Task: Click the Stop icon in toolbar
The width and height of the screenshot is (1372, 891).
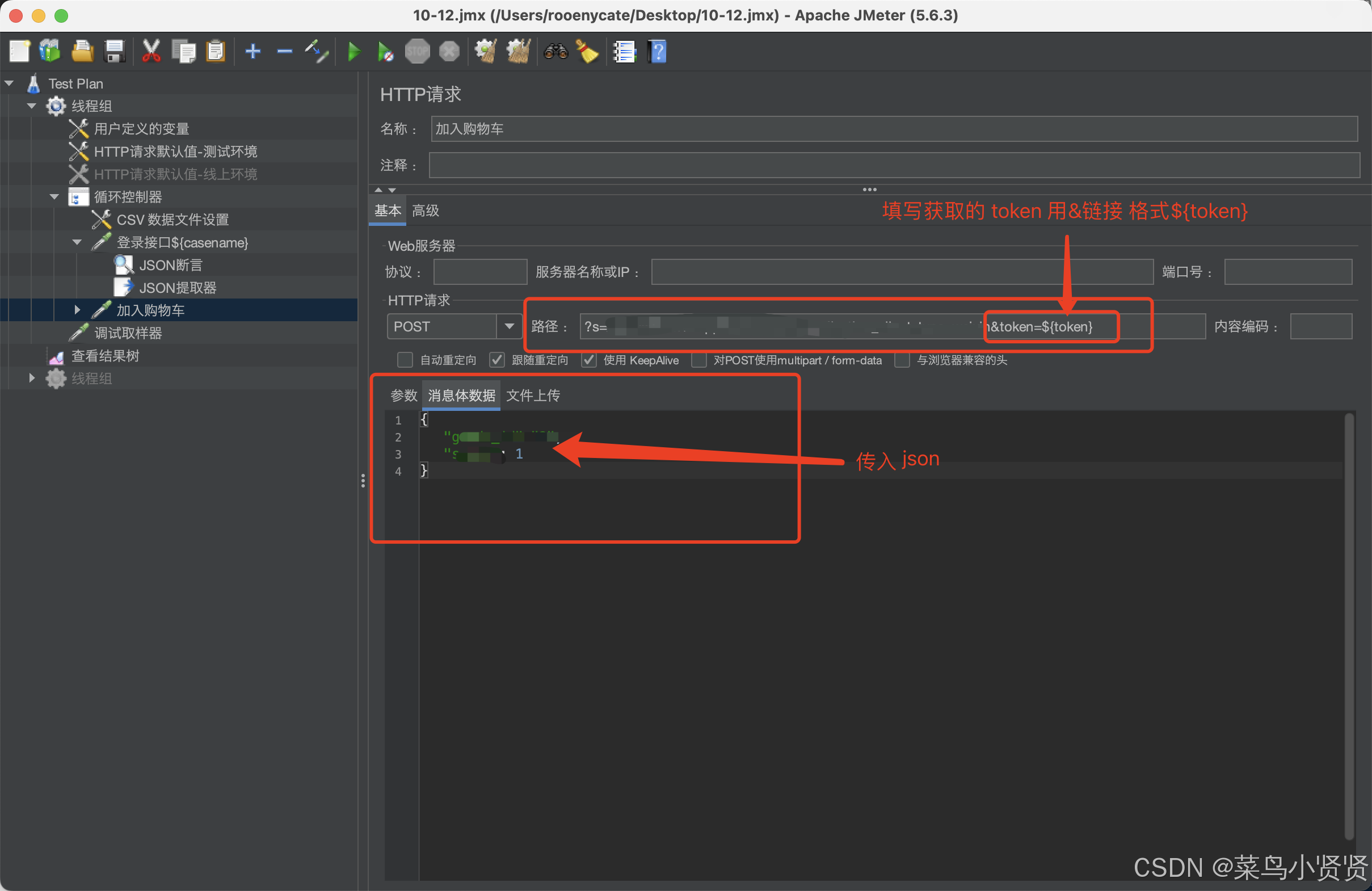Action: point(418,52)
